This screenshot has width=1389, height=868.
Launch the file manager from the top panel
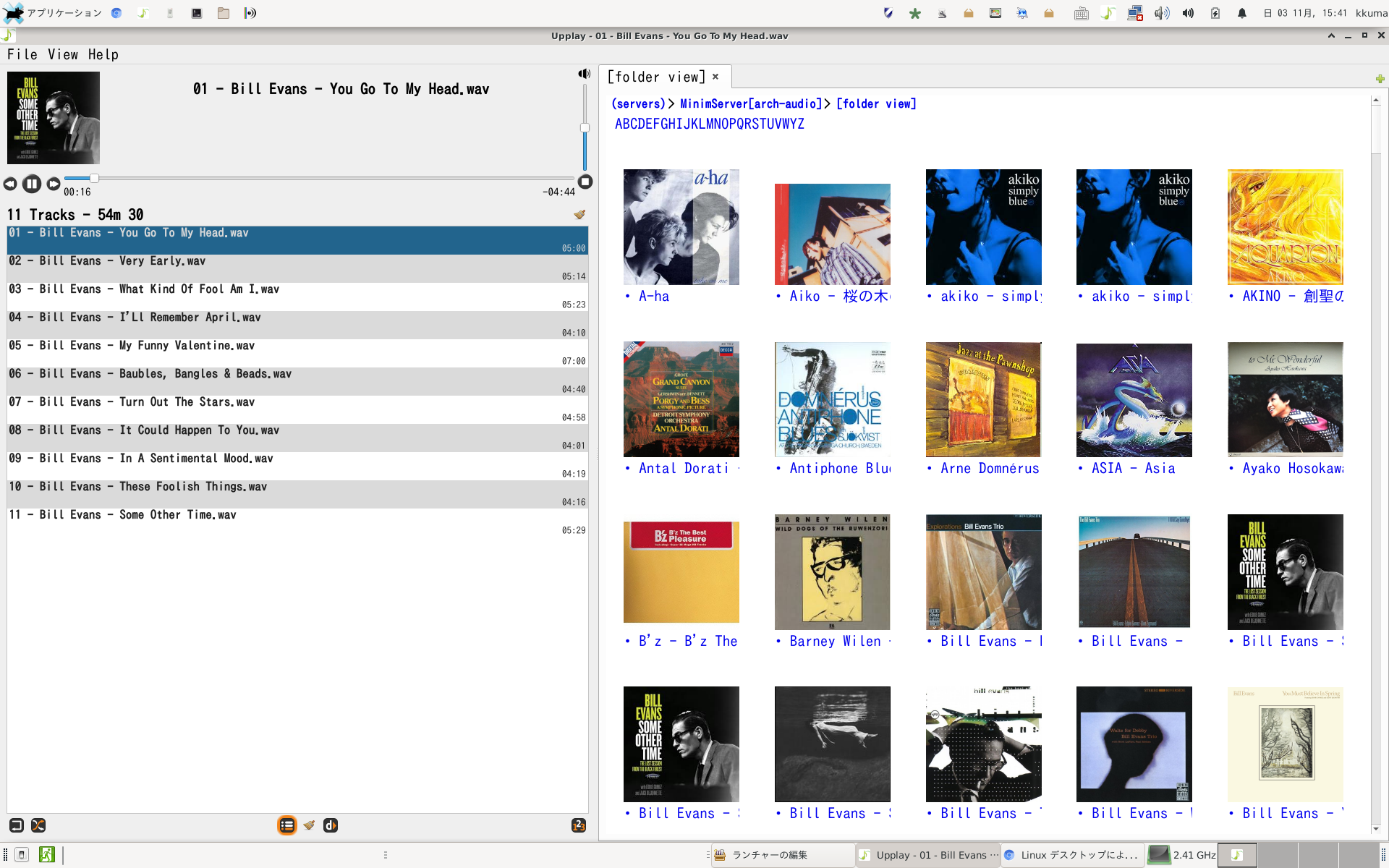(224, 13)
